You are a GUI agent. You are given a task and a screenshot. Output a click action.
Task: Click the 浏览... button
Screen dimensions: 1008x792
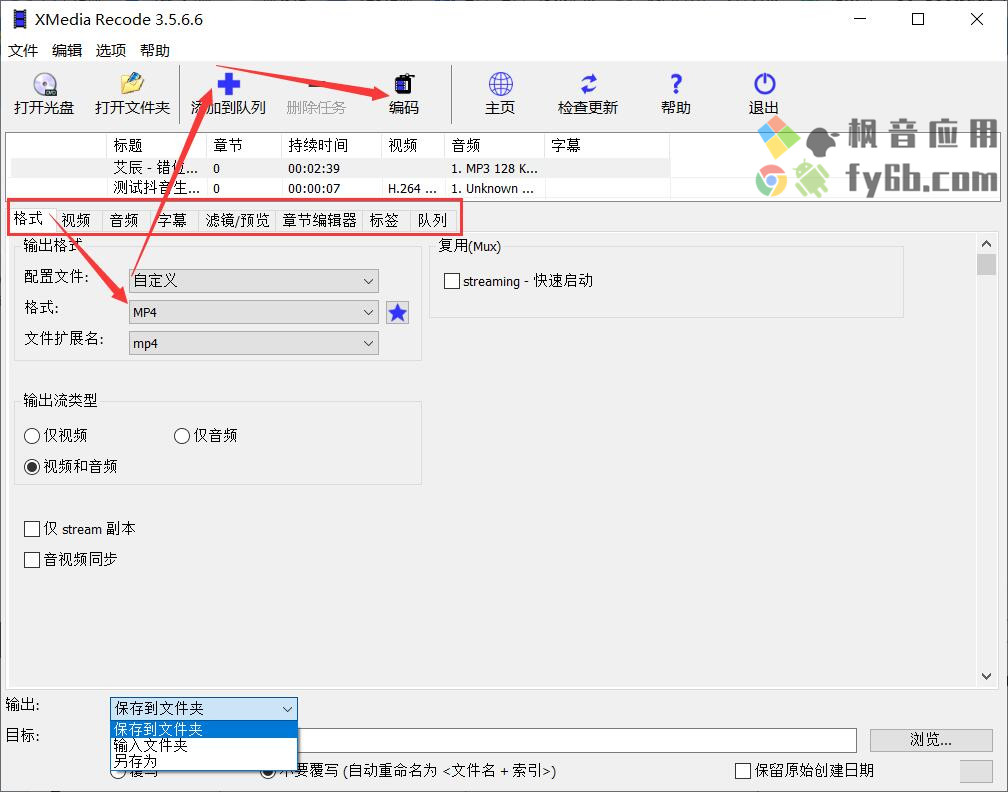[x=931, y=740]
